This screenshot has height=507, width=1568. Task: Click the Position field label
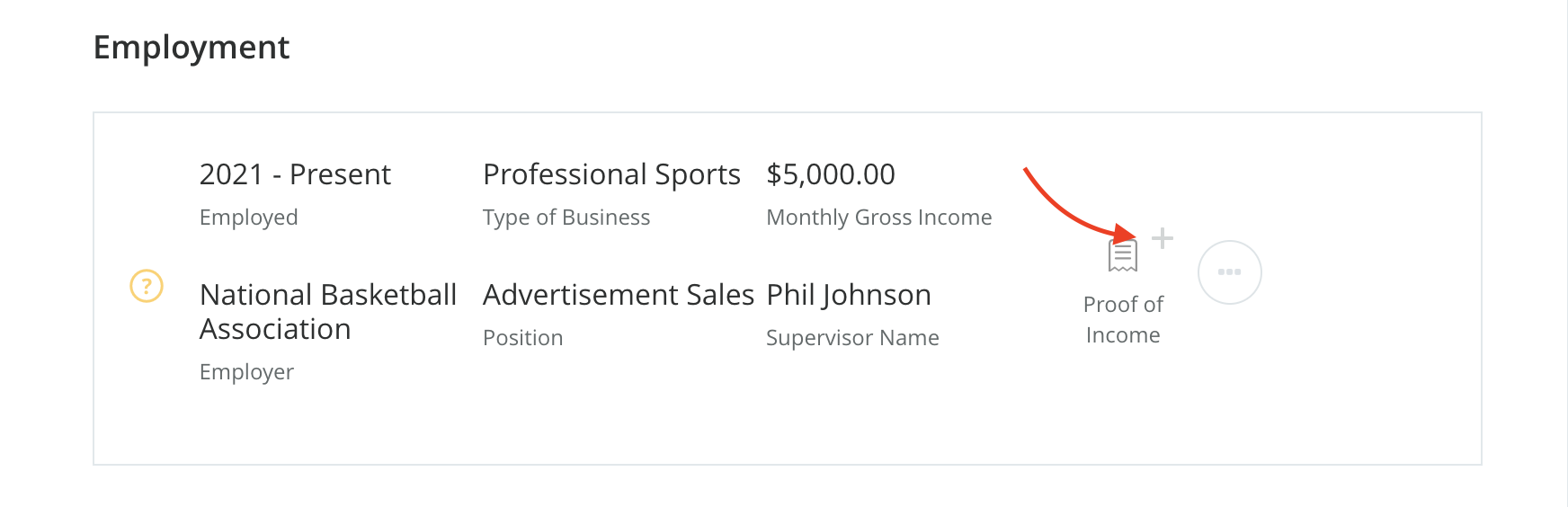[x=522, y=338]
